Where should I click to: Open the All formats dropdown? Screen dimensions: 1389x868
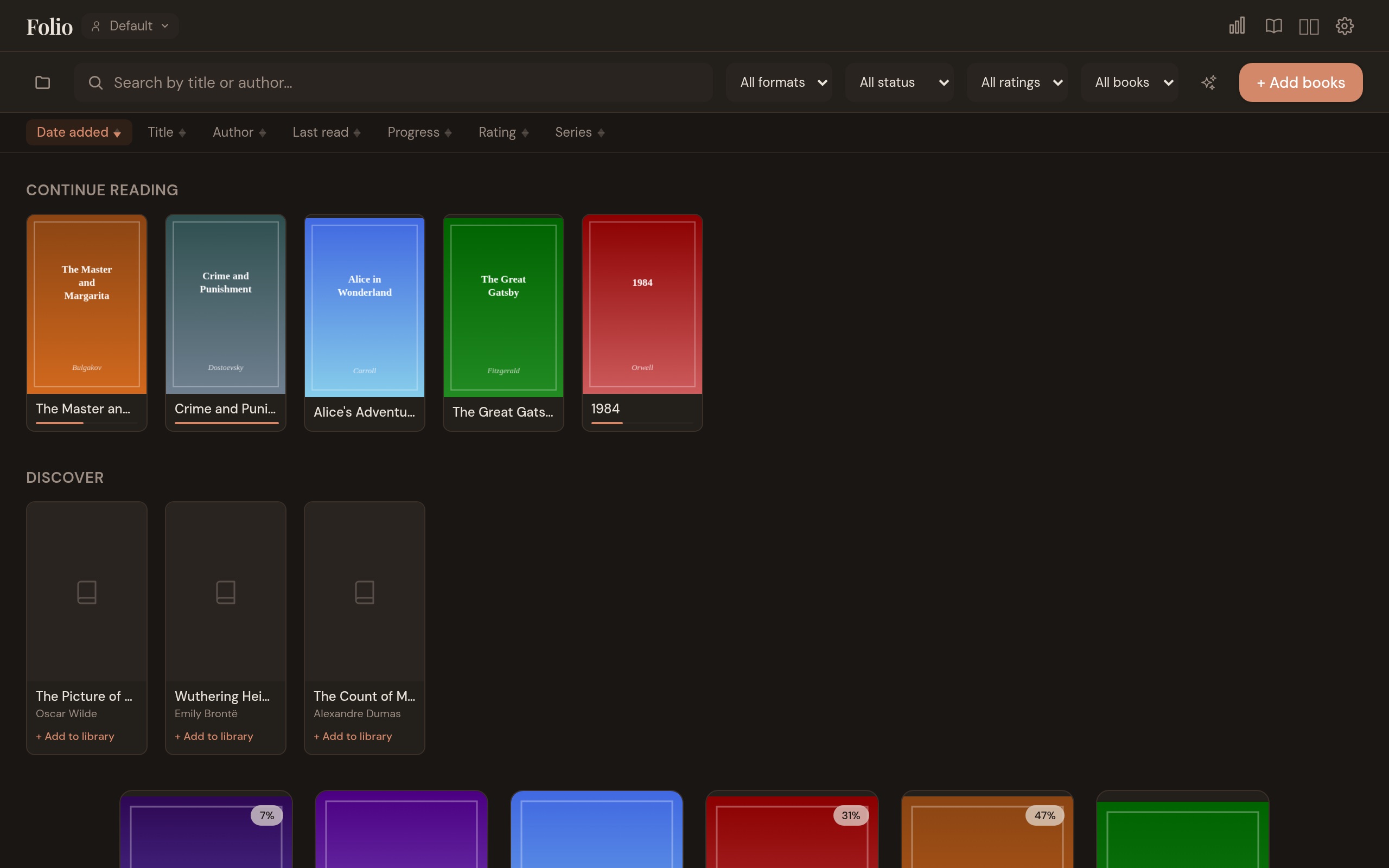coord(780,82)
